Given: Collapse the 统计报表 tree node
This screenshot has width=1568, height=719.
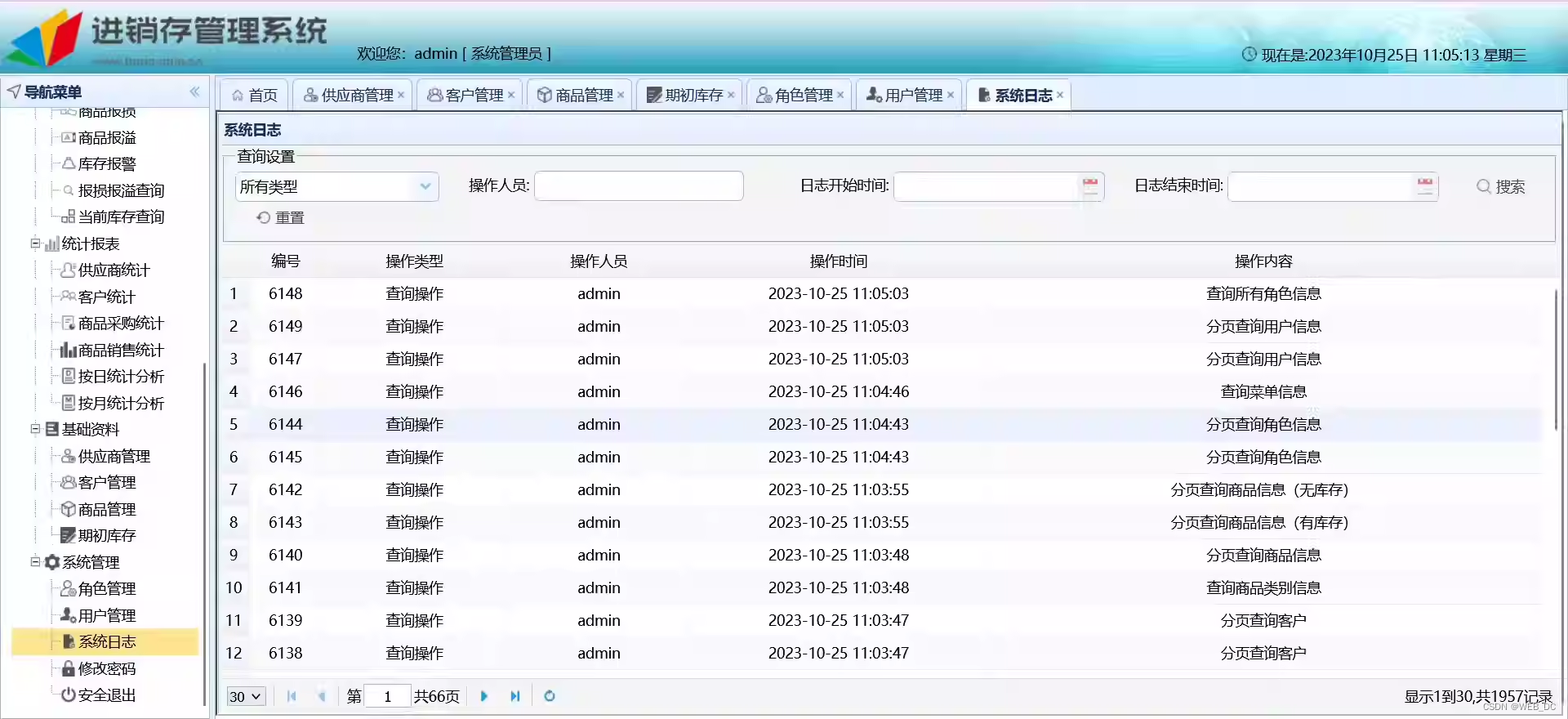Looking at the screenshot, I should pos(35,243).
